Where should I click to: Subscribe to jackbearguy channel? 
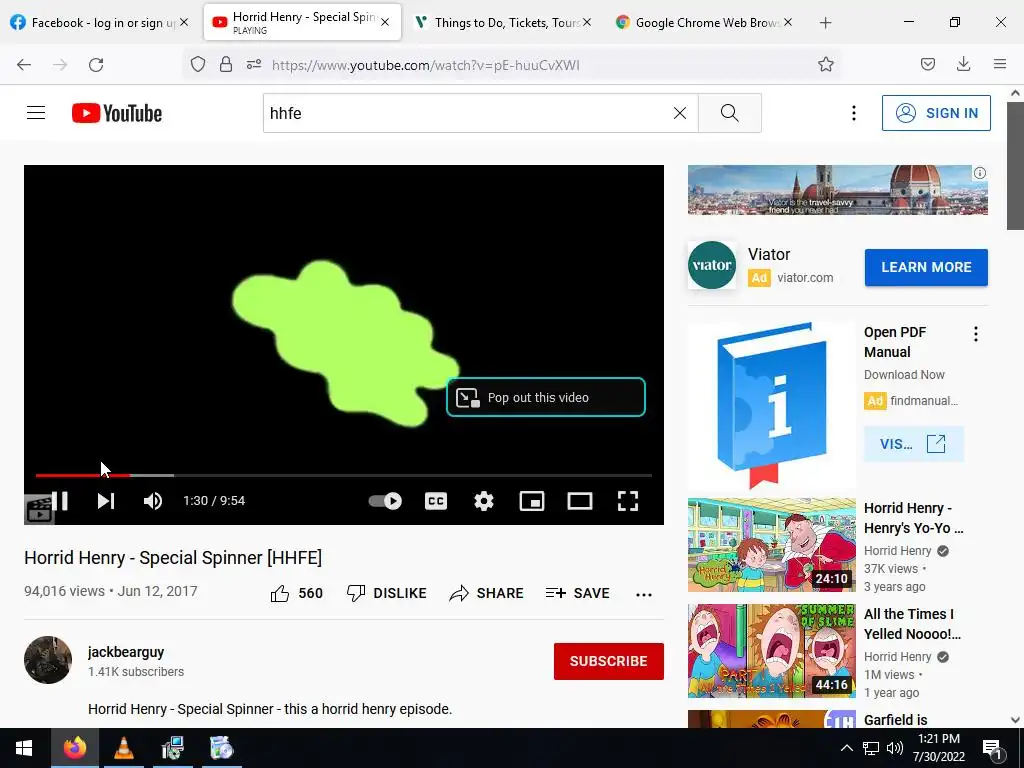tap(609, 661)
